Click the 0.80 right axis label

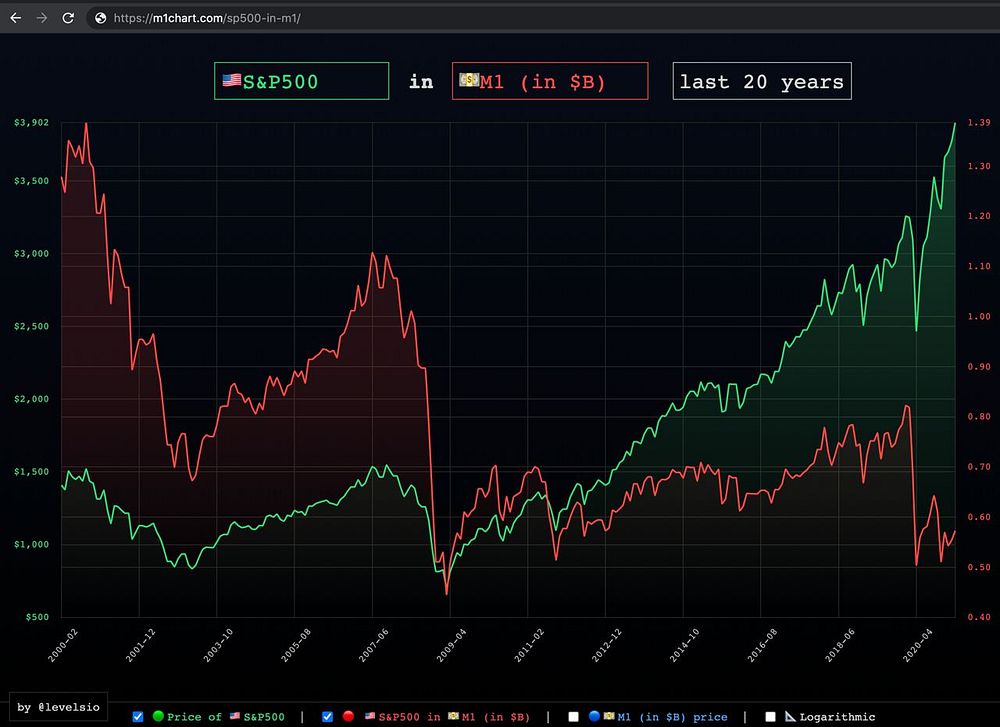tap(979, 417)
